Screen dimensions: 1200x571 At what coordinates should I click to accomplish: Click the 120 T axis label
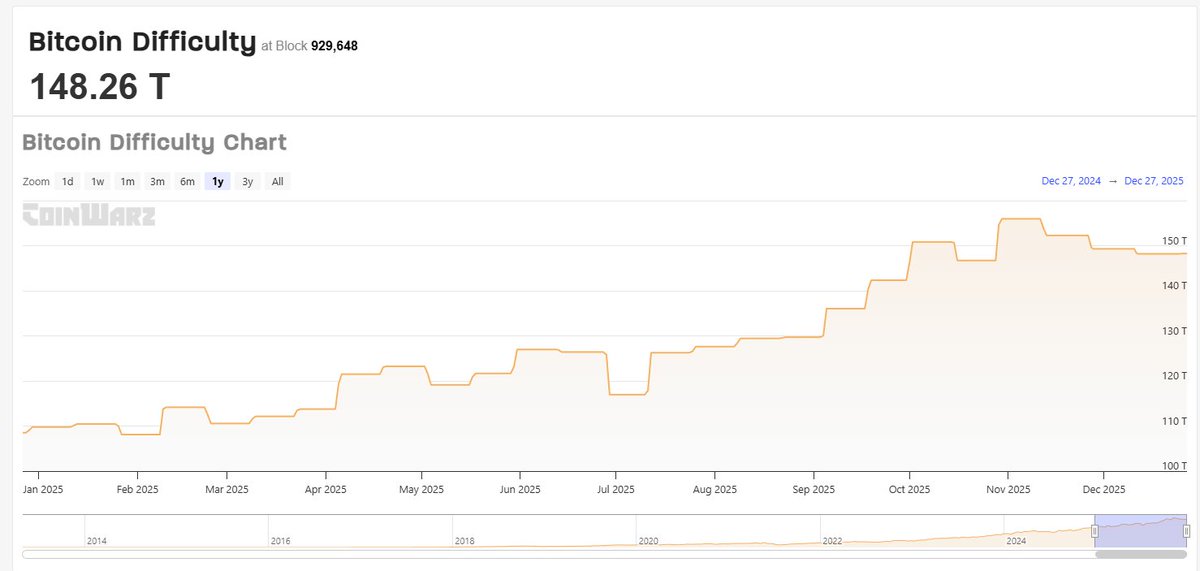tap(1174, 376)
